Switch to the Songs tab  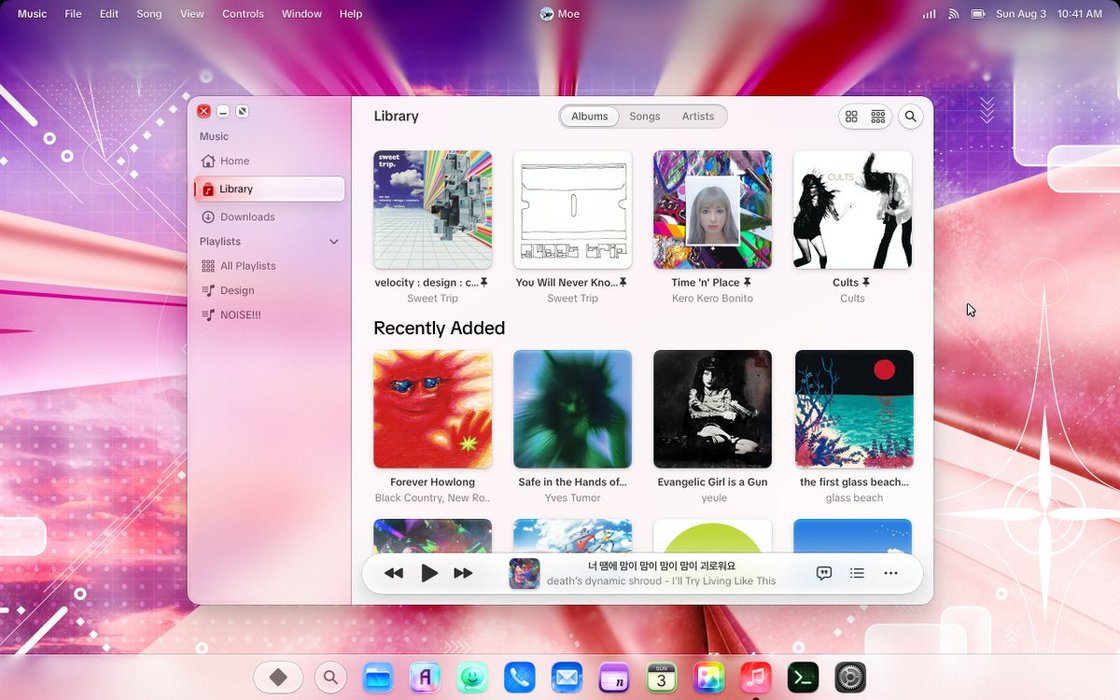(644, 116)
